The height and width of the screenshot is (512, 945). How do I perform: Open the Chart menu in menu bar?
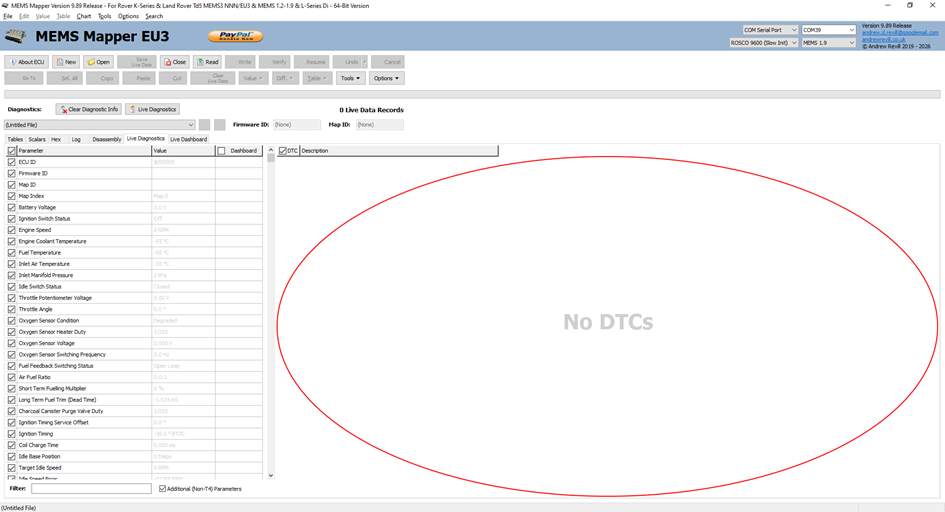(x=84, y=16)
